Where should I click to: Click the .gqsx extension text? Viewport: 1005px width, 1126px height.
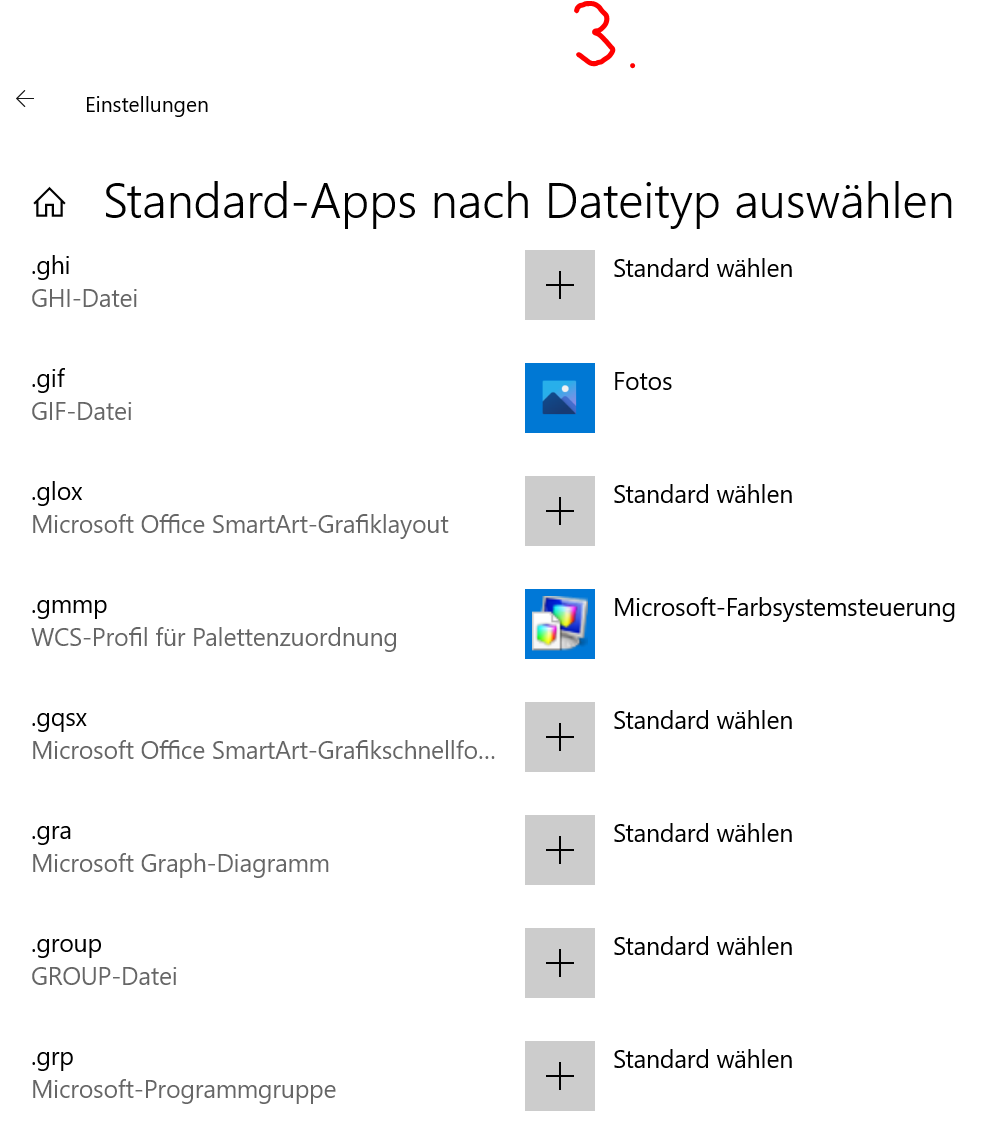(59, 719)
